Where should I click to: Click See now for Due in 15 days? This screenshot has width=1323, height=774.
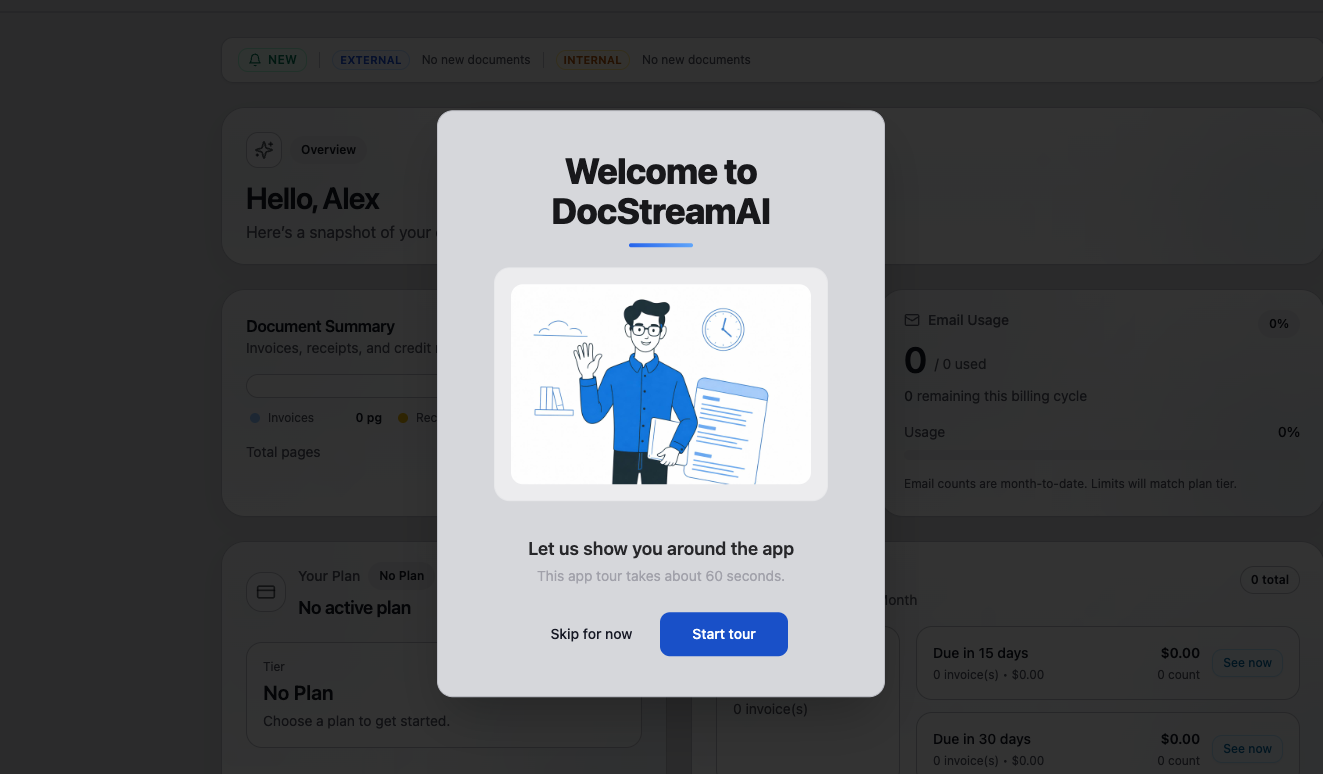tap(1247, 663)
